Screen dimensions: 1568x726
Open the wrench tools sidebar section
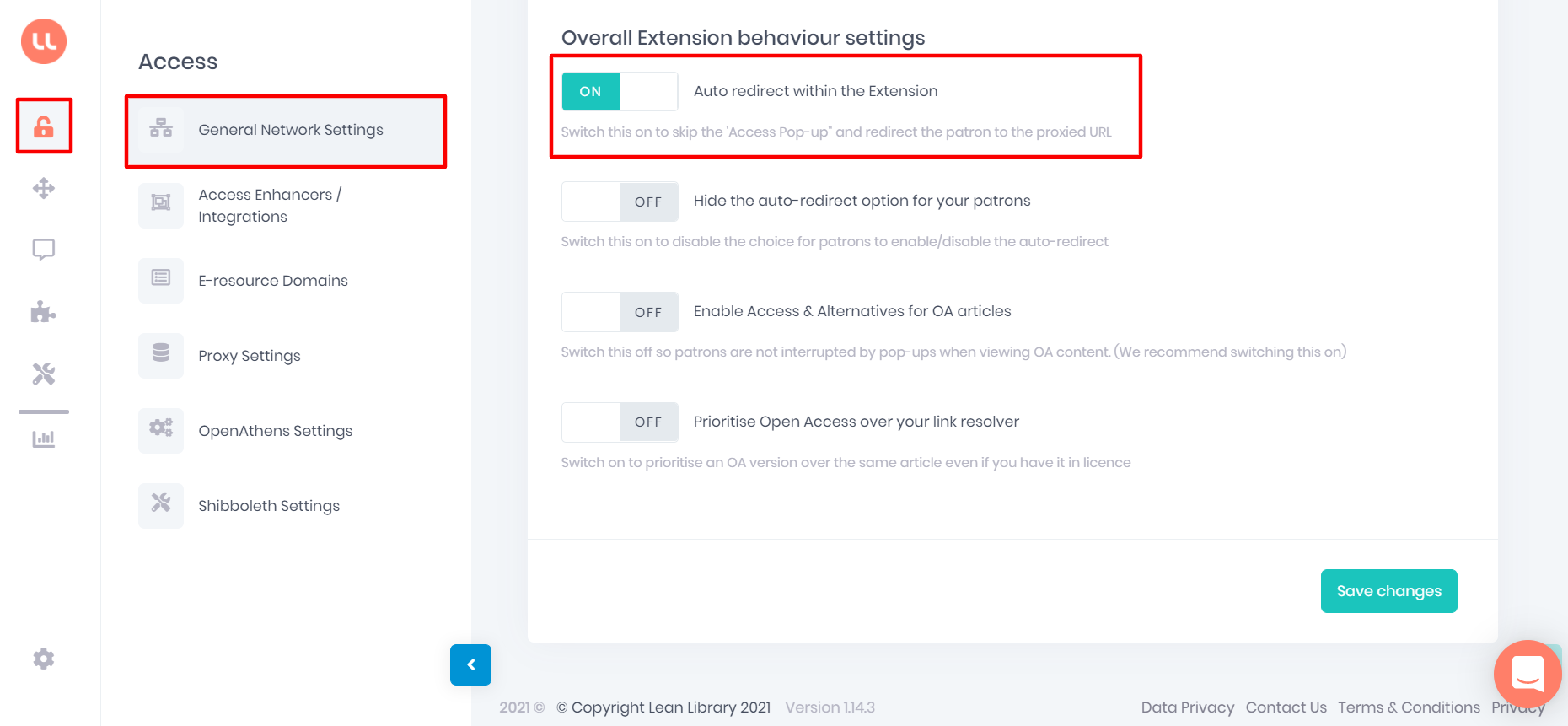(x=44, y=374)
